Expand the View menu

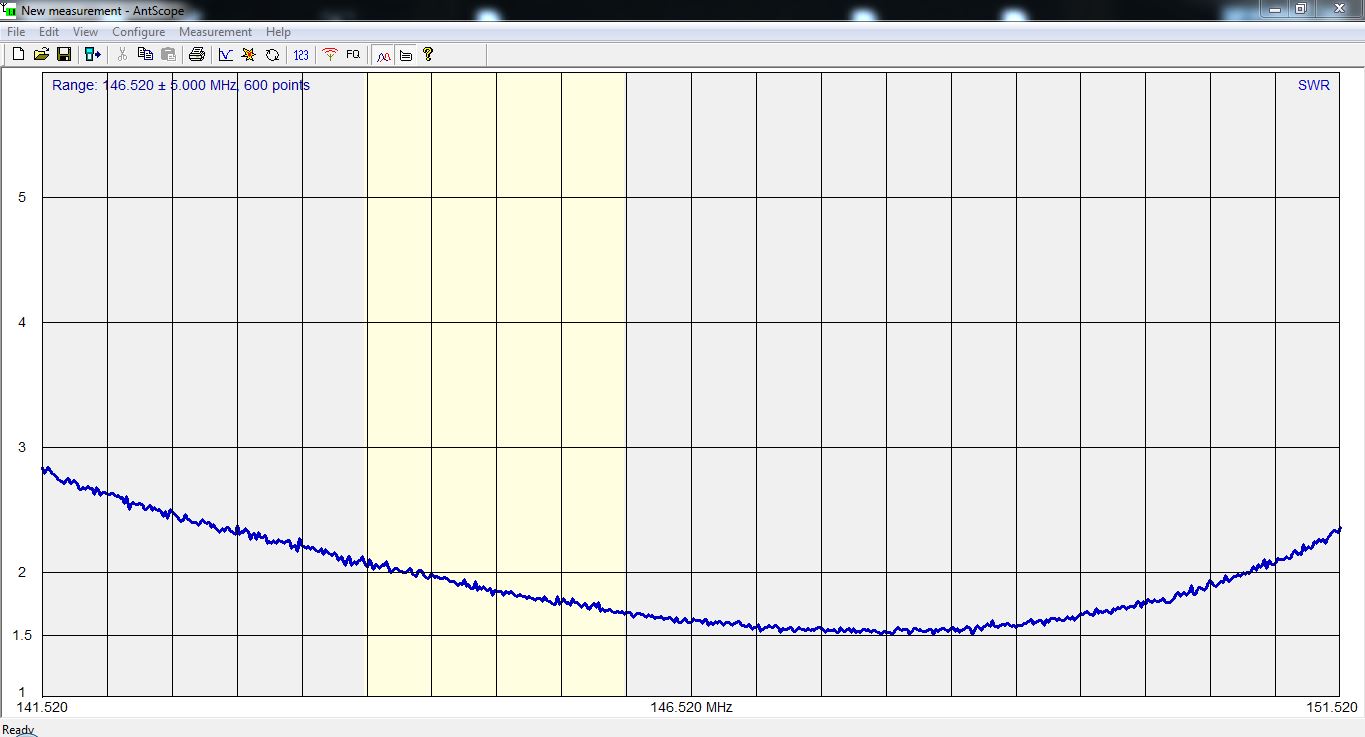(85, 32)
